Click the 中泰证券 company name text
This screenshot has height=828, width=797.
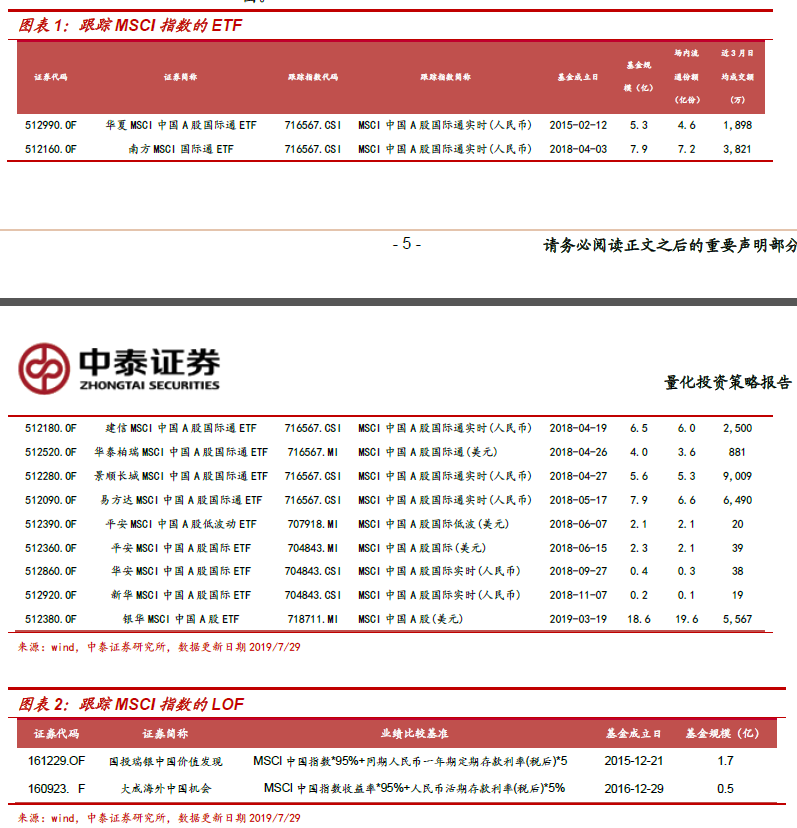(149, 362)
